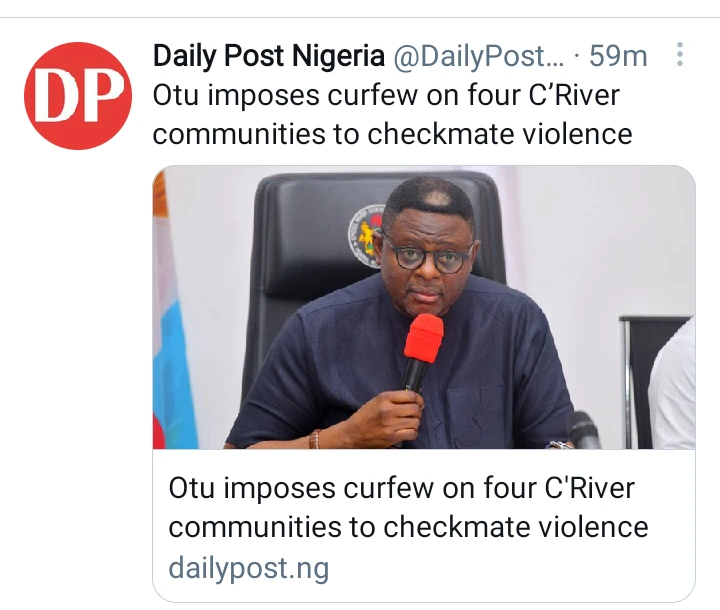Open card headline 'Otu imposes curfew on four C'River'
Screen dimensions: 720x610
402,488
